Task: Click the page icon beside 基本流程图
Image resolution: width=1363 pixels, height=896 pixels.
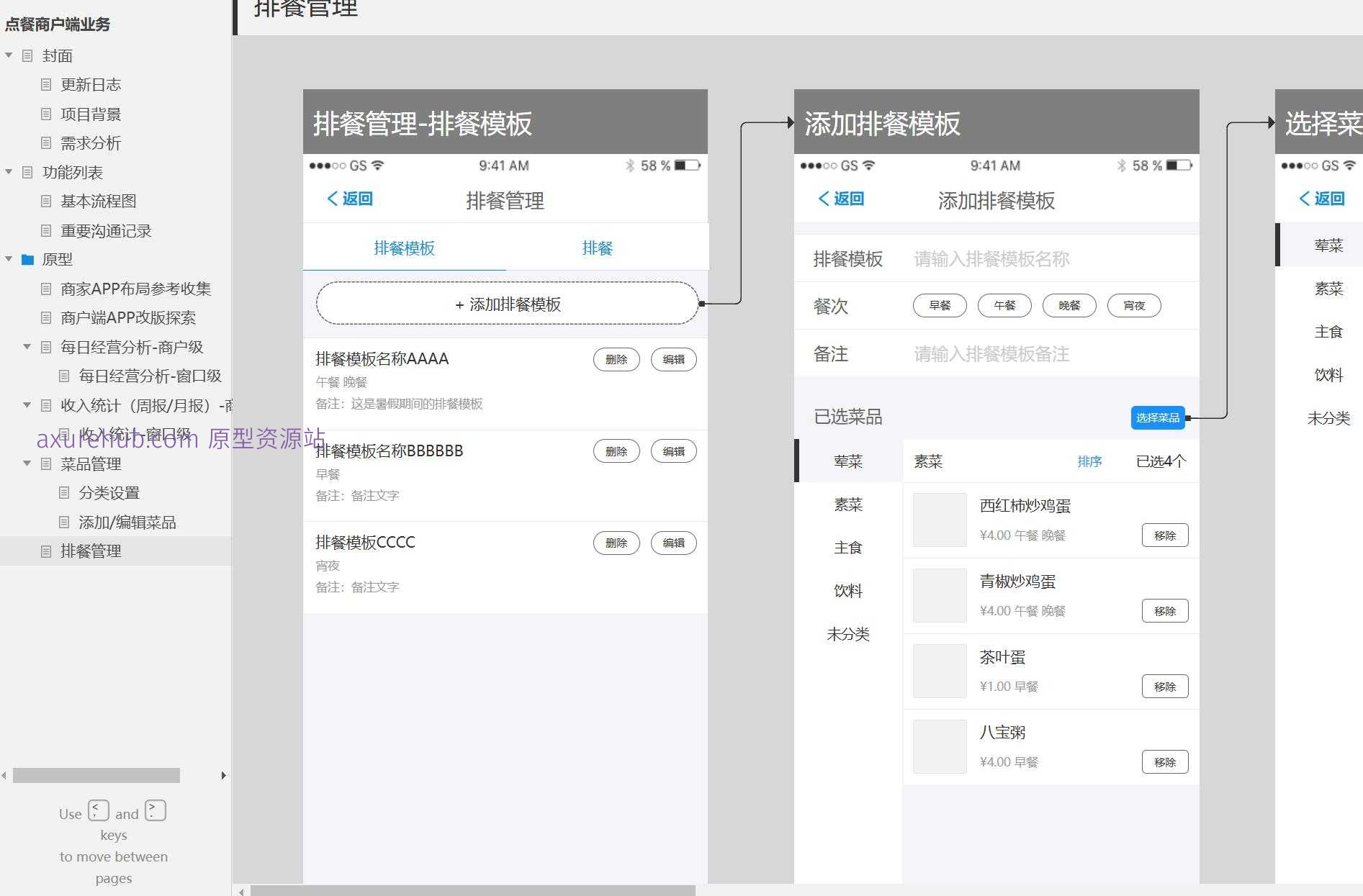Action: point(46,202)
